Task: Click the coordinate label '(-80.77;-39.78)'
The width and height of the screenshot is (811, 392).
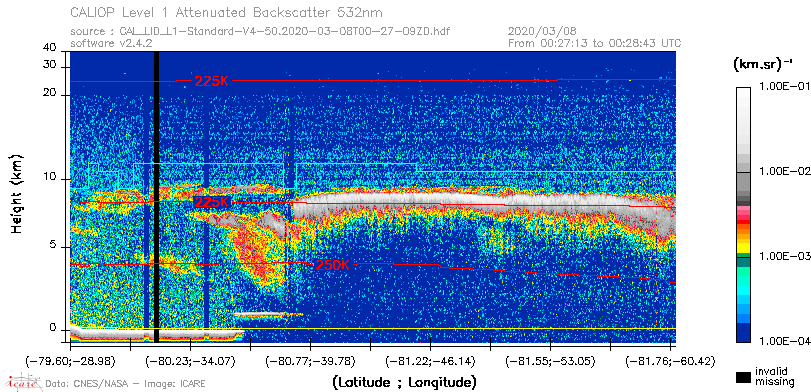Action: coord(310,361)
